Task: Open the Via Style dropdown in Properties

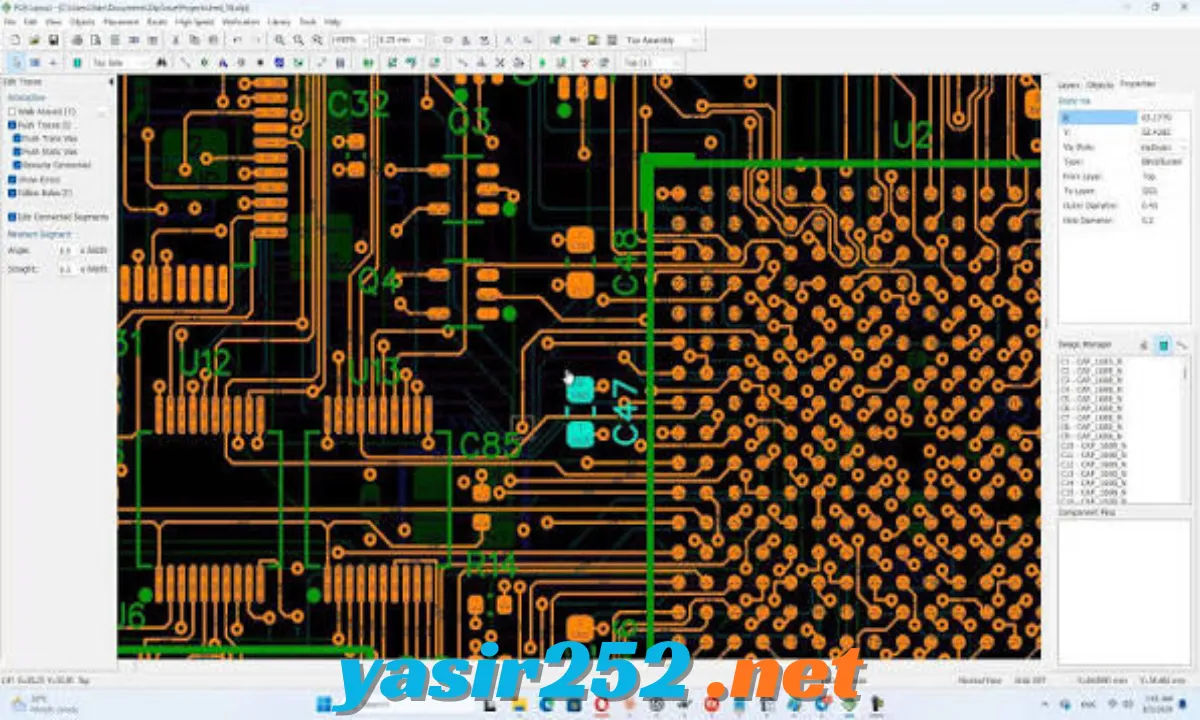Action: pyautogui.click(x=1163, y=146)
